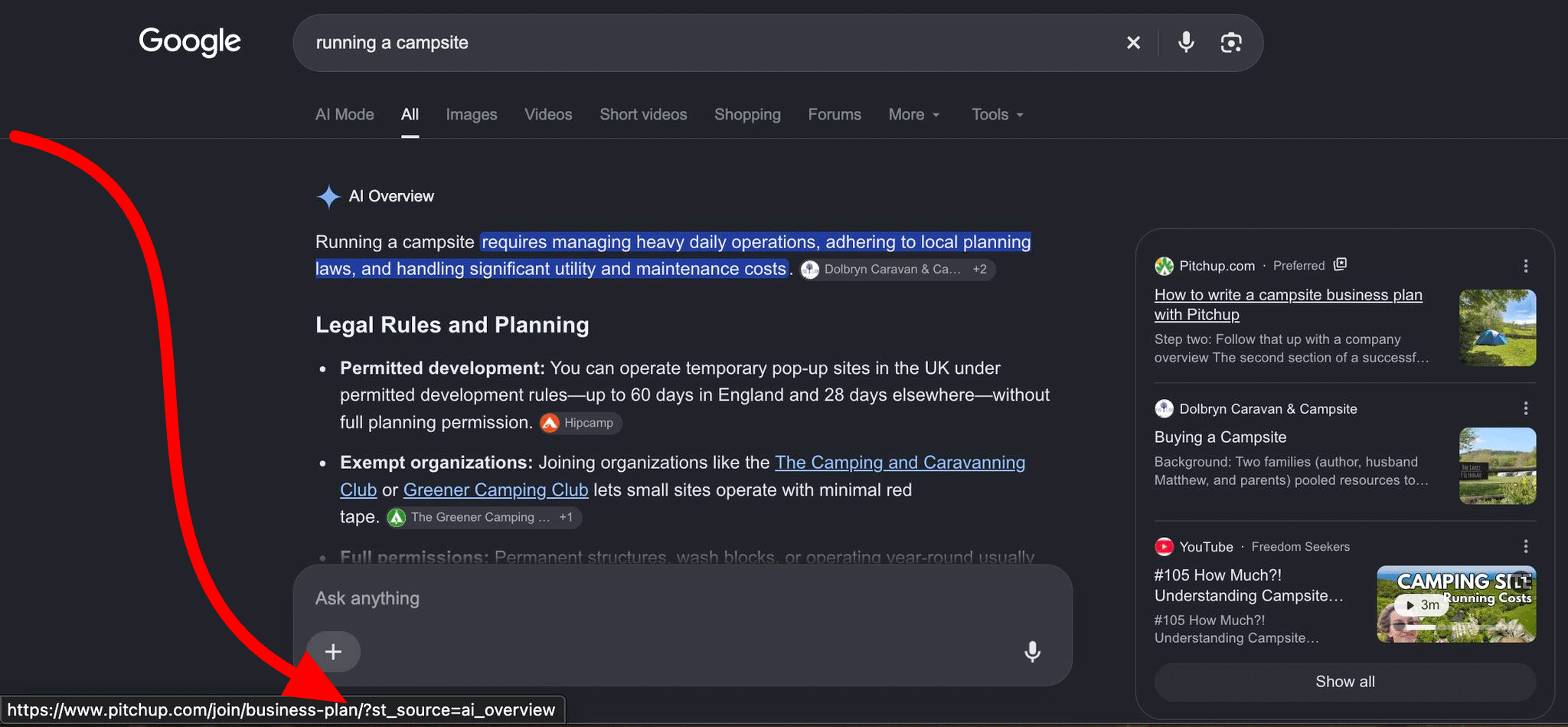
Task: Open the three-dot menu for the Pitchup.com result
Action: (x=1525, y=266)
